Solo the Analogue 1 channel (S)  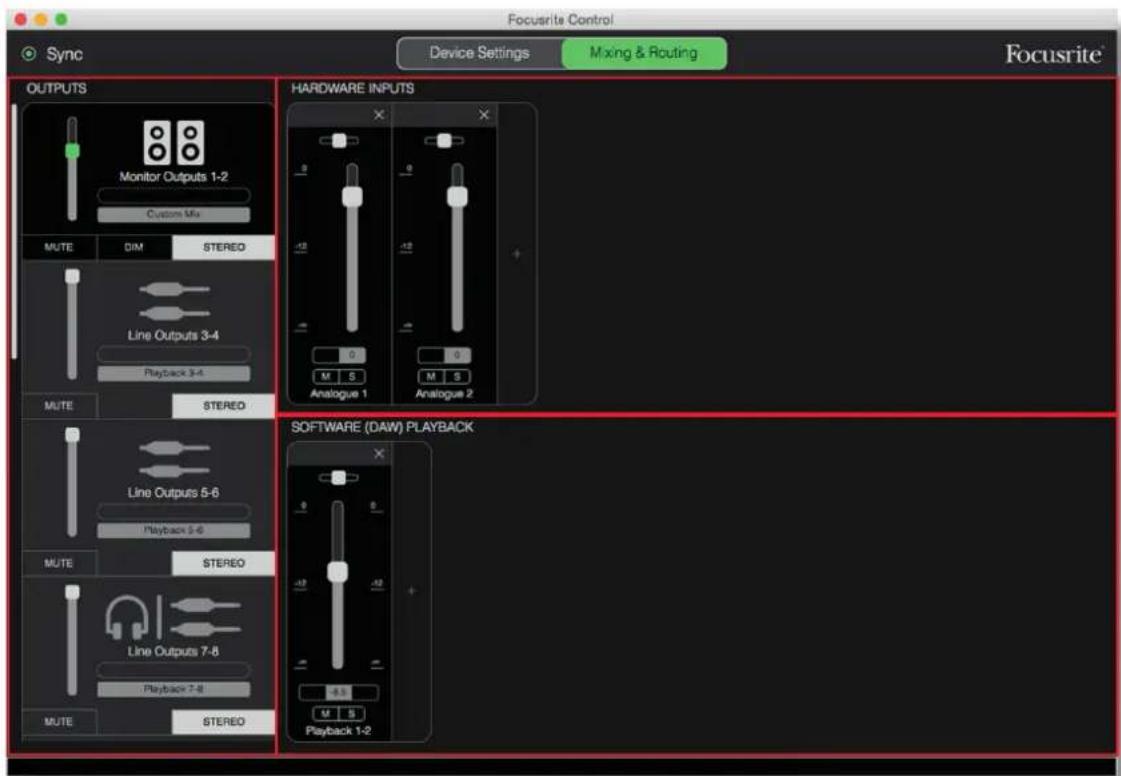pos(352,376)
